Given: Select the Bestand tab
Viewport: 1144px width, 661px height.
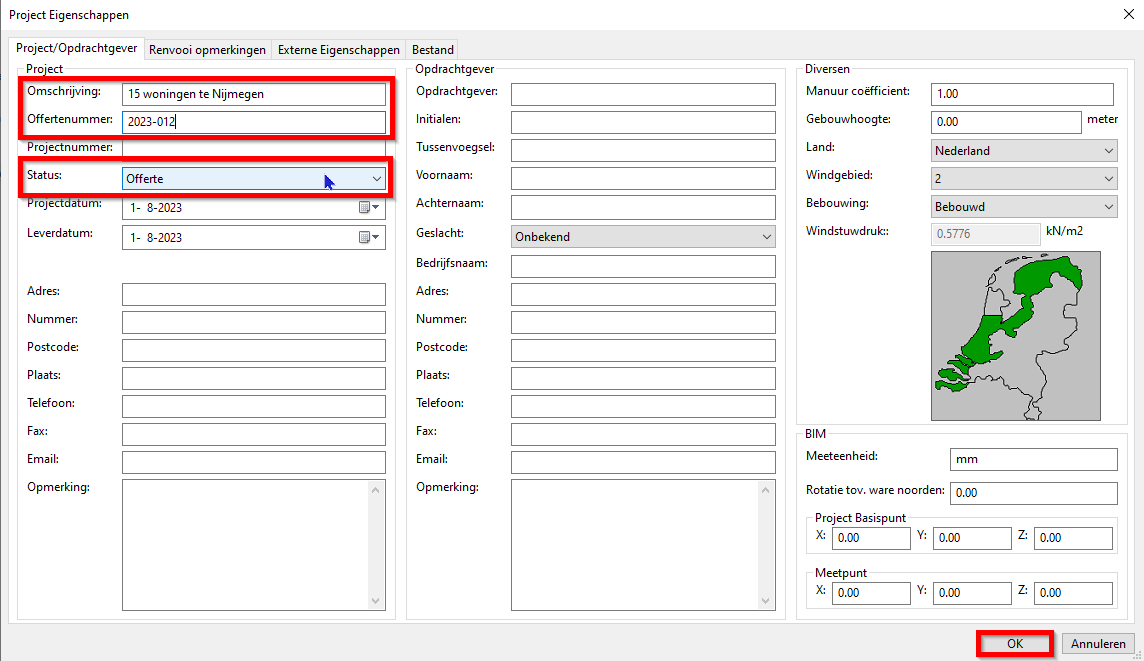Looking at the screenshot, I should [x=432, y=50].
